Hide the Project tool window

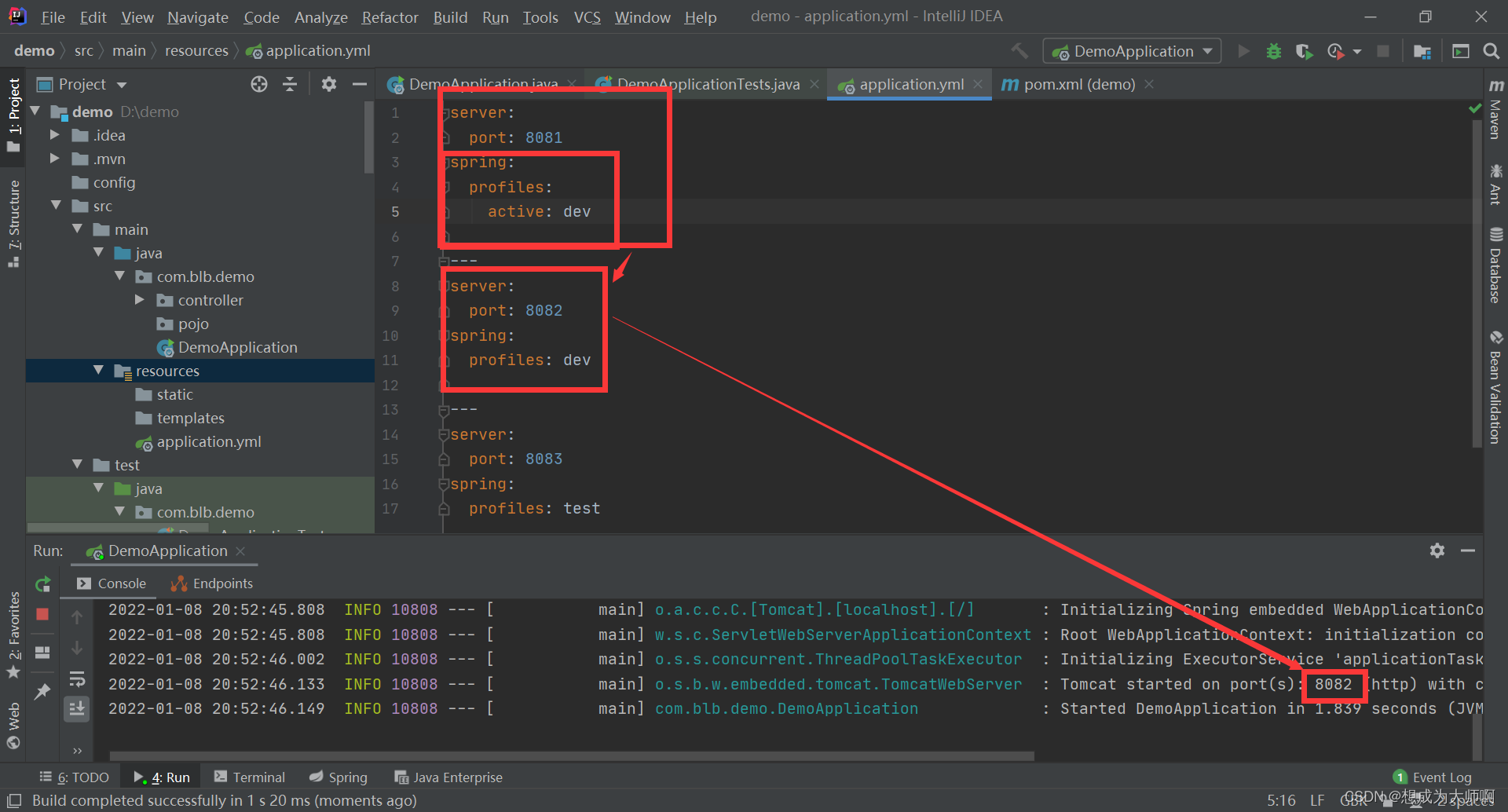[360, 84]
